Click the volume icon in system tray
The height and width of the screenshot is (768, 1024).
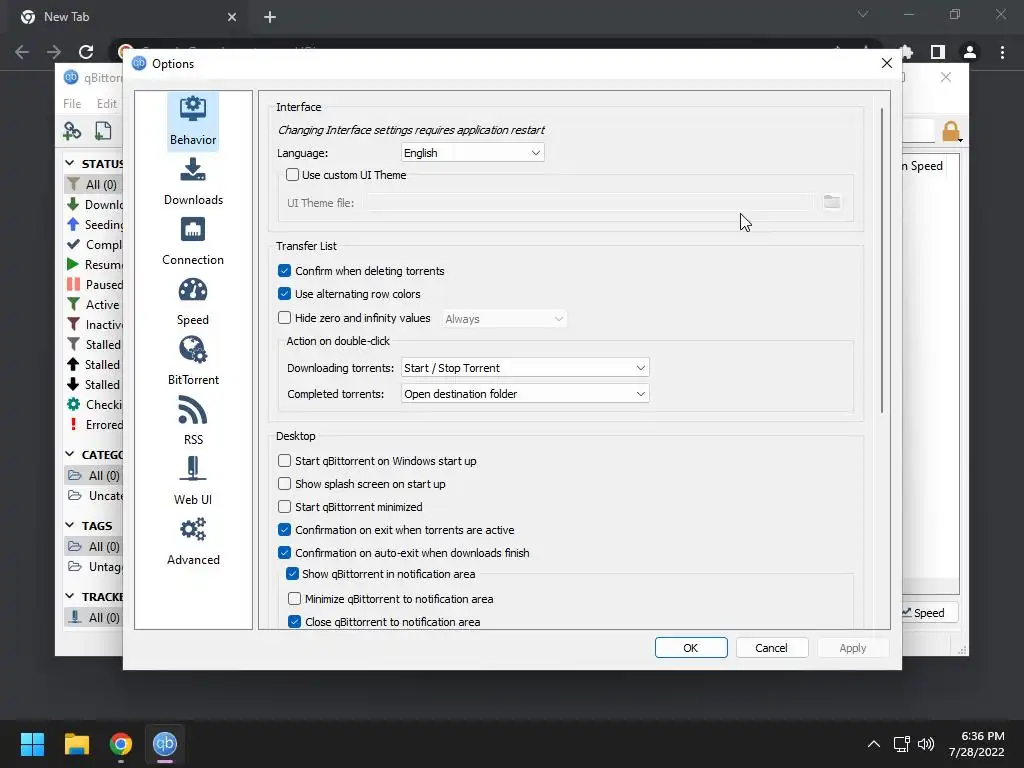(x=926, y=744)
